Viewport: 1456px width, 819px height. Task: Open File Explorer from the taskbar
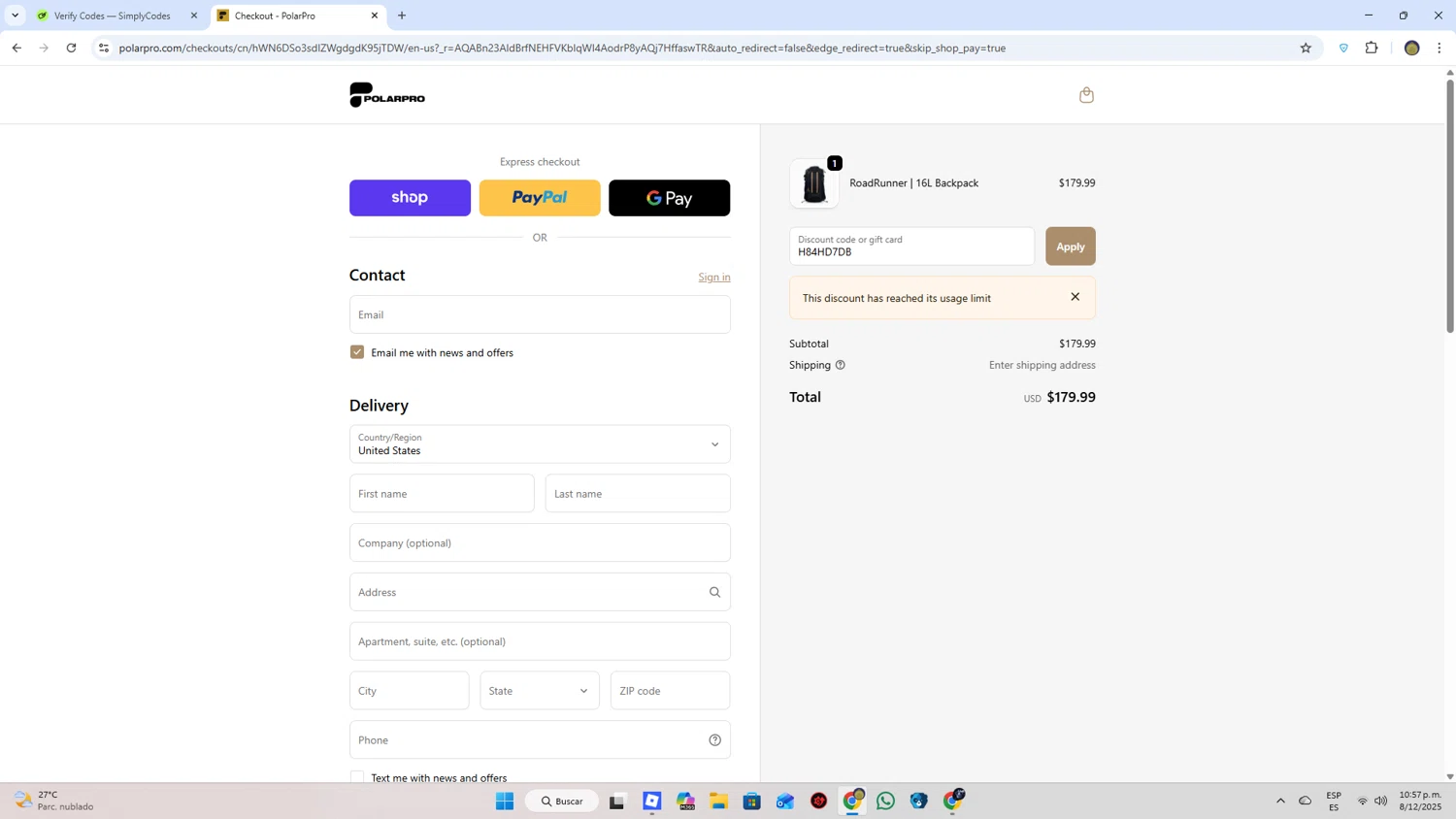tap(718, 801)
